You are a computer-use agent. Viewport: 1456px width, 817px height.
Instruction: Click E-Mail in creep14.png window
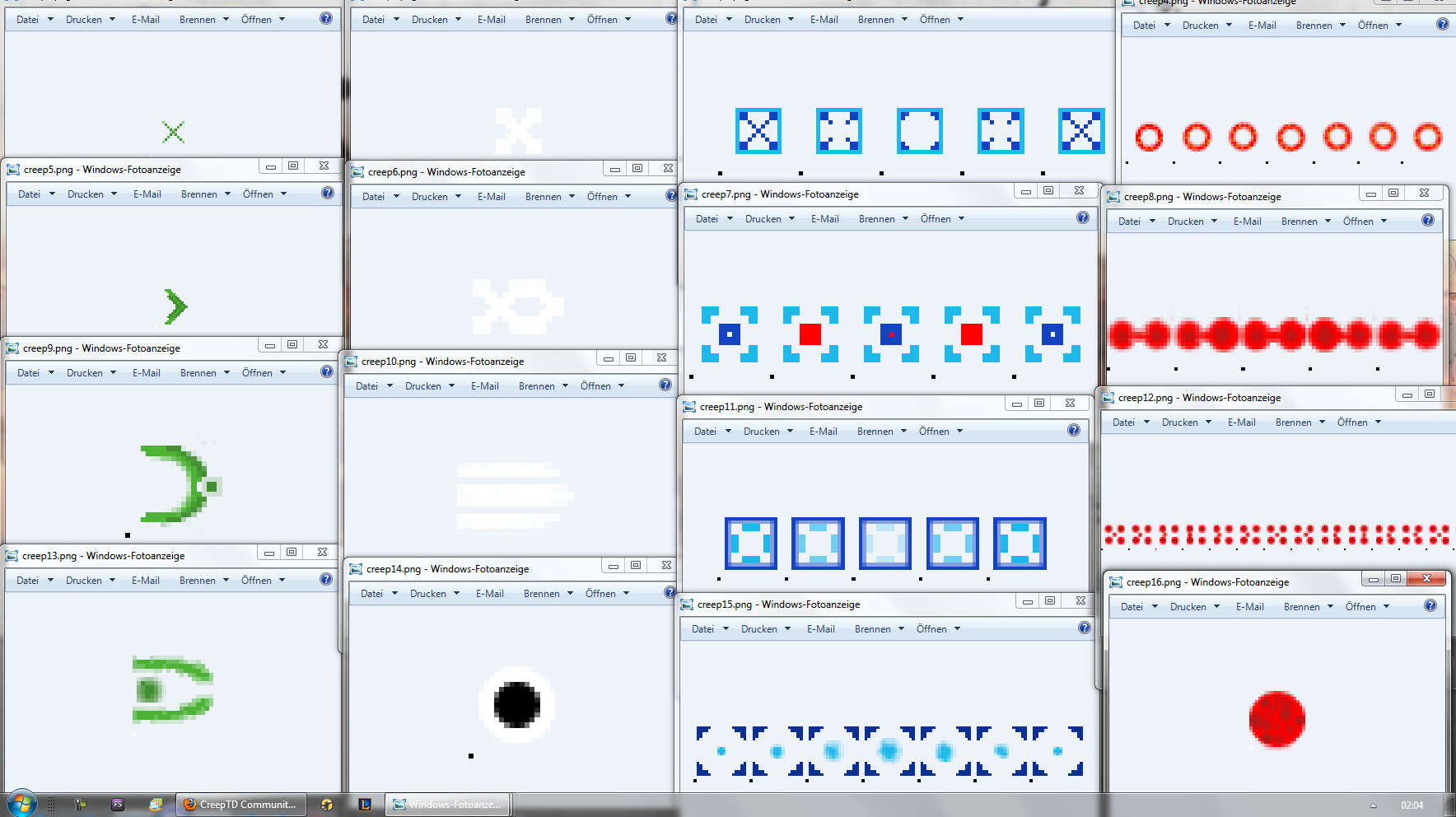(490, 594)
